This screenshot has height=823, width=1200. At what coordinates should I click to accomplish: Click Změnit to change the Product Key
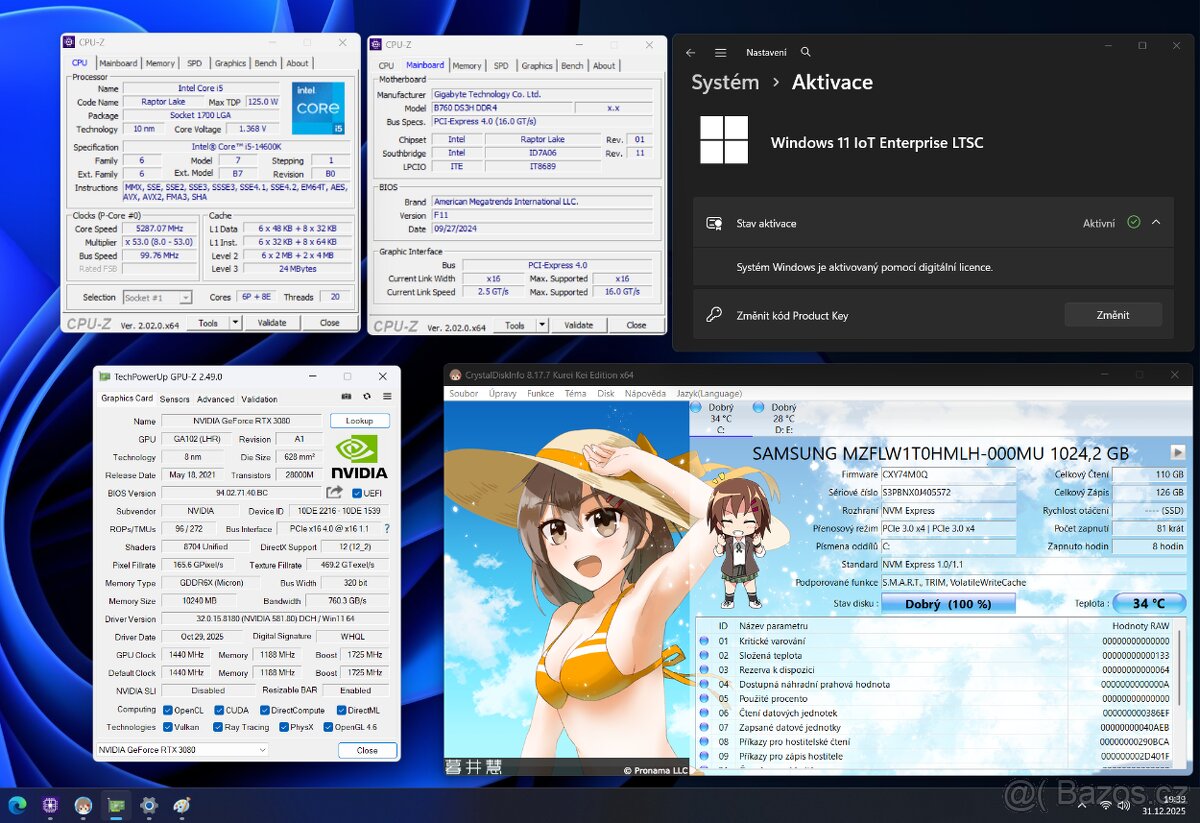point(1113,314)
